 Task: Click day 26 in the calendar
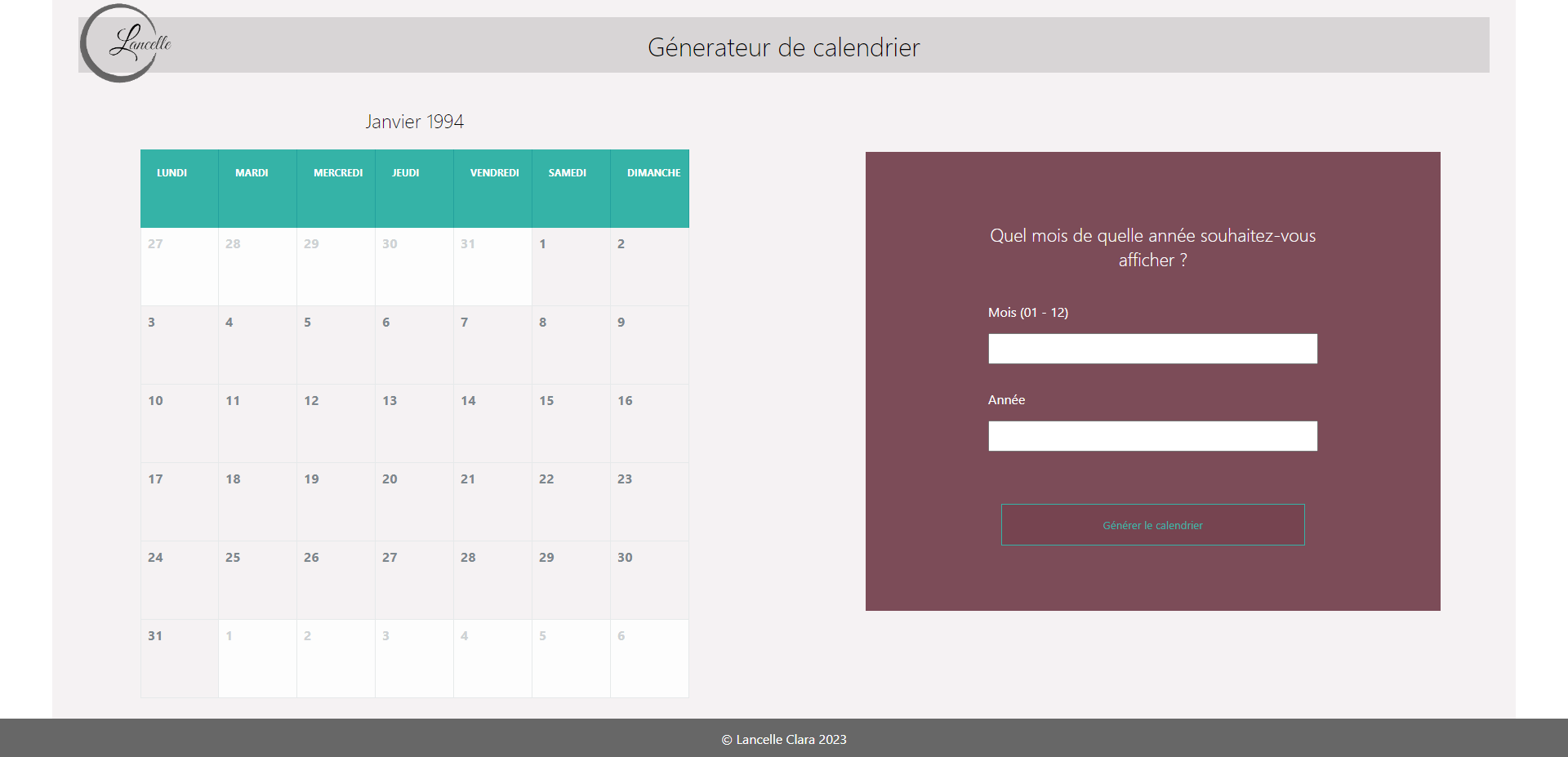click(336, 581)
